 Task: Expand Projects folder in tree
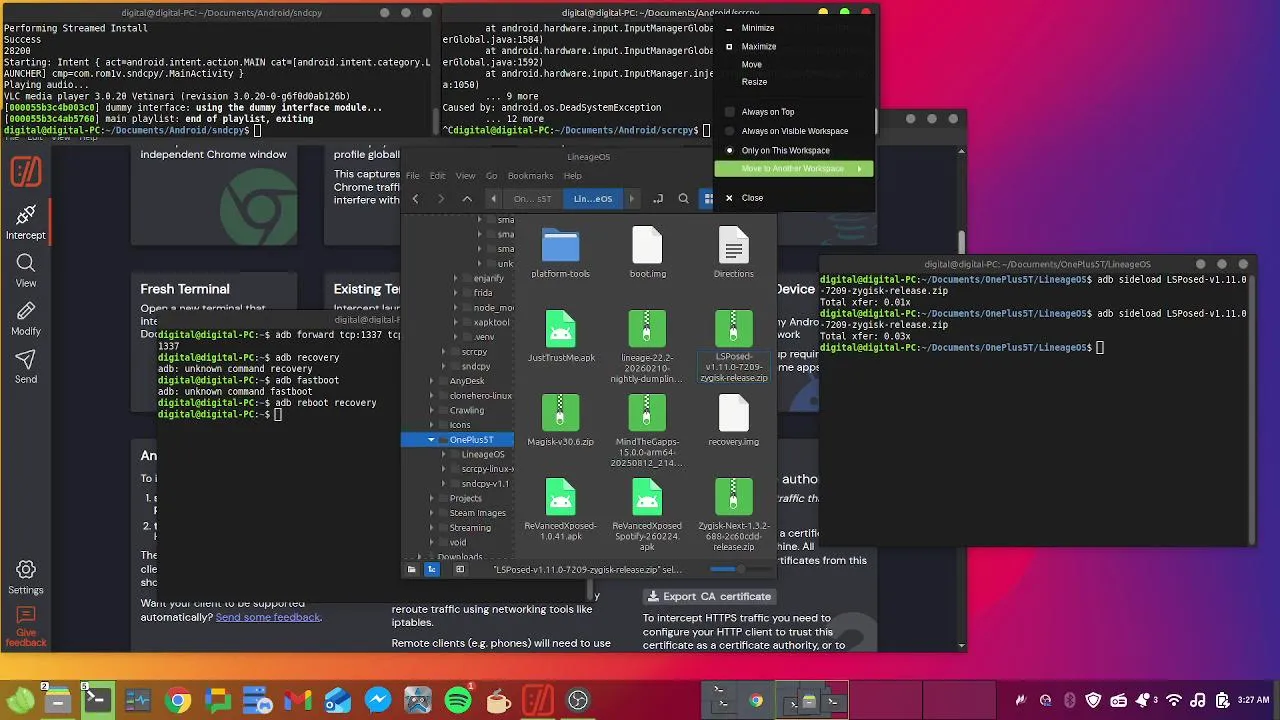pyautogui.click(x=431, y=498)
